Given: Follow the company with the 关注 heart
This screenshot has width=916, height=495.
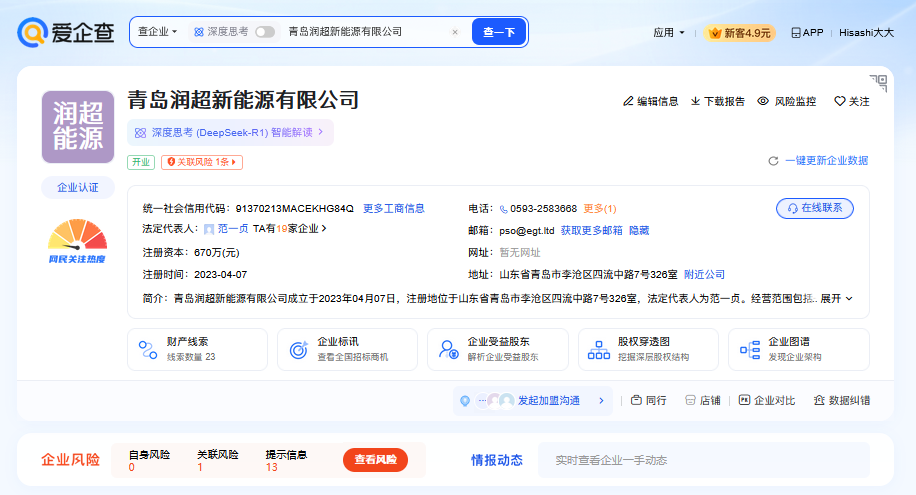Looking at the screenshot, I should click(x=839, y=101).
